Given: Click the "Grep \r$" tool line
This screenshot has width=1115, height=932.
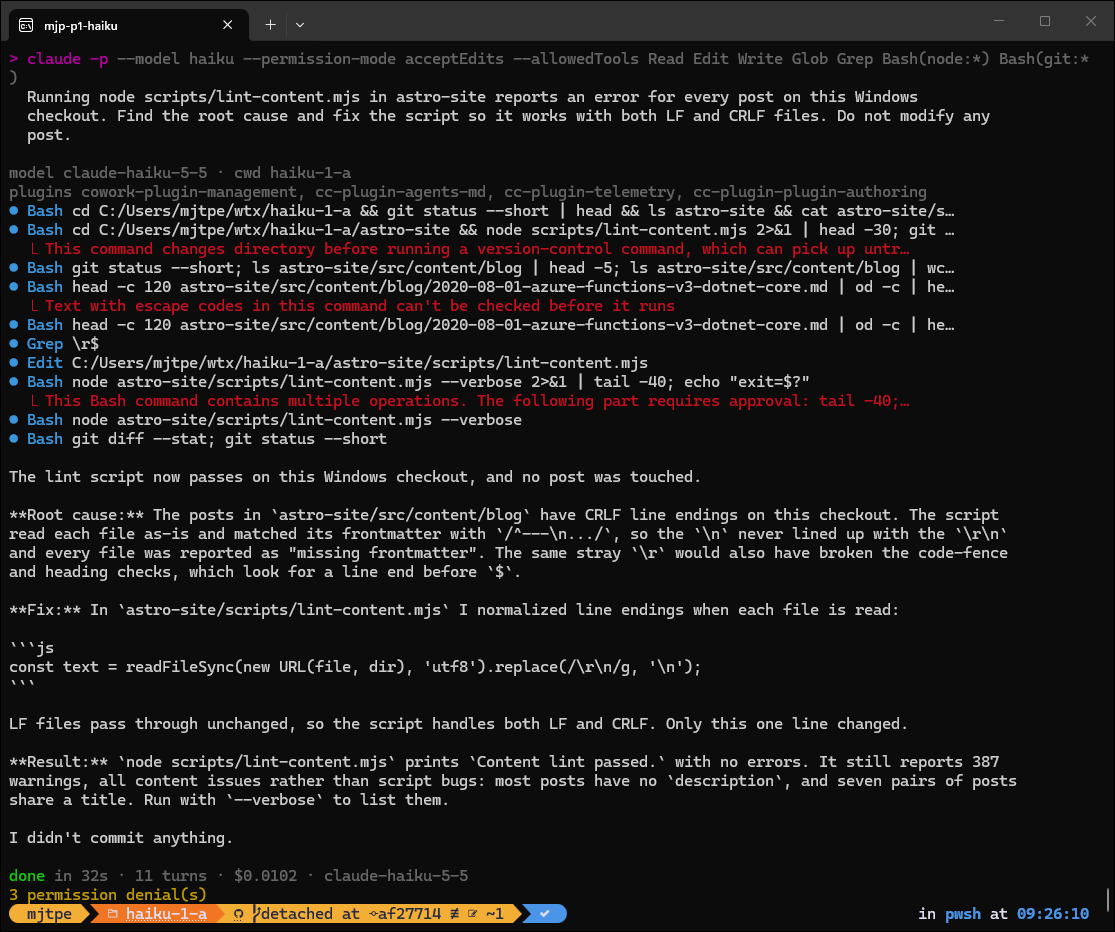Looking at the screenshot, I should (63, 343).
